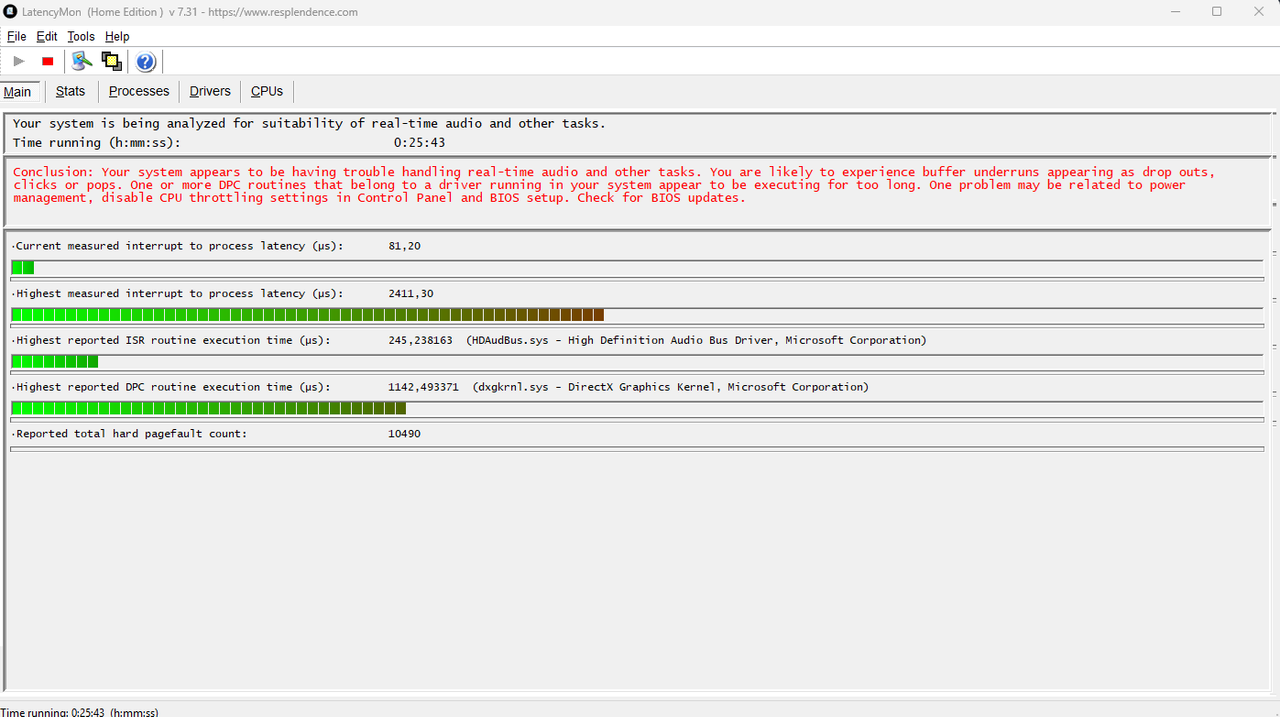Click the yellow window arrangement toolbar icon

coord(112,62)
